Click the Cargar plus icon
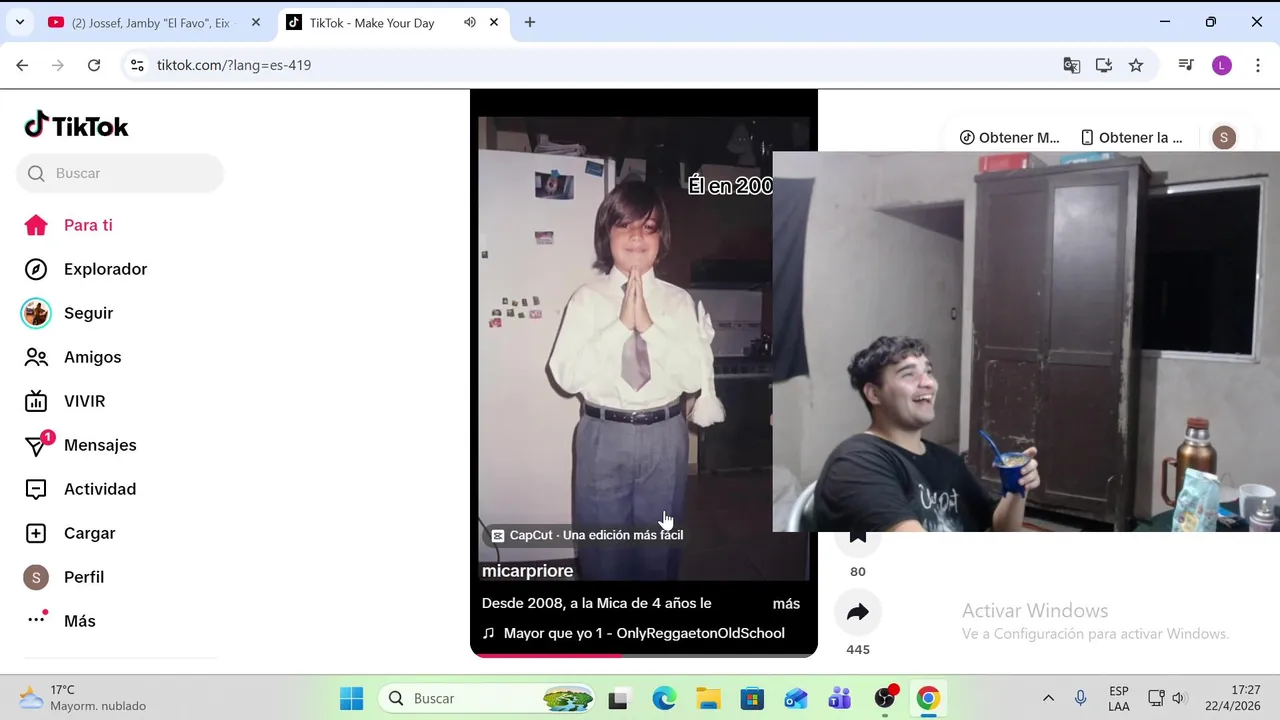1280x720 pixels. (36, 533)
